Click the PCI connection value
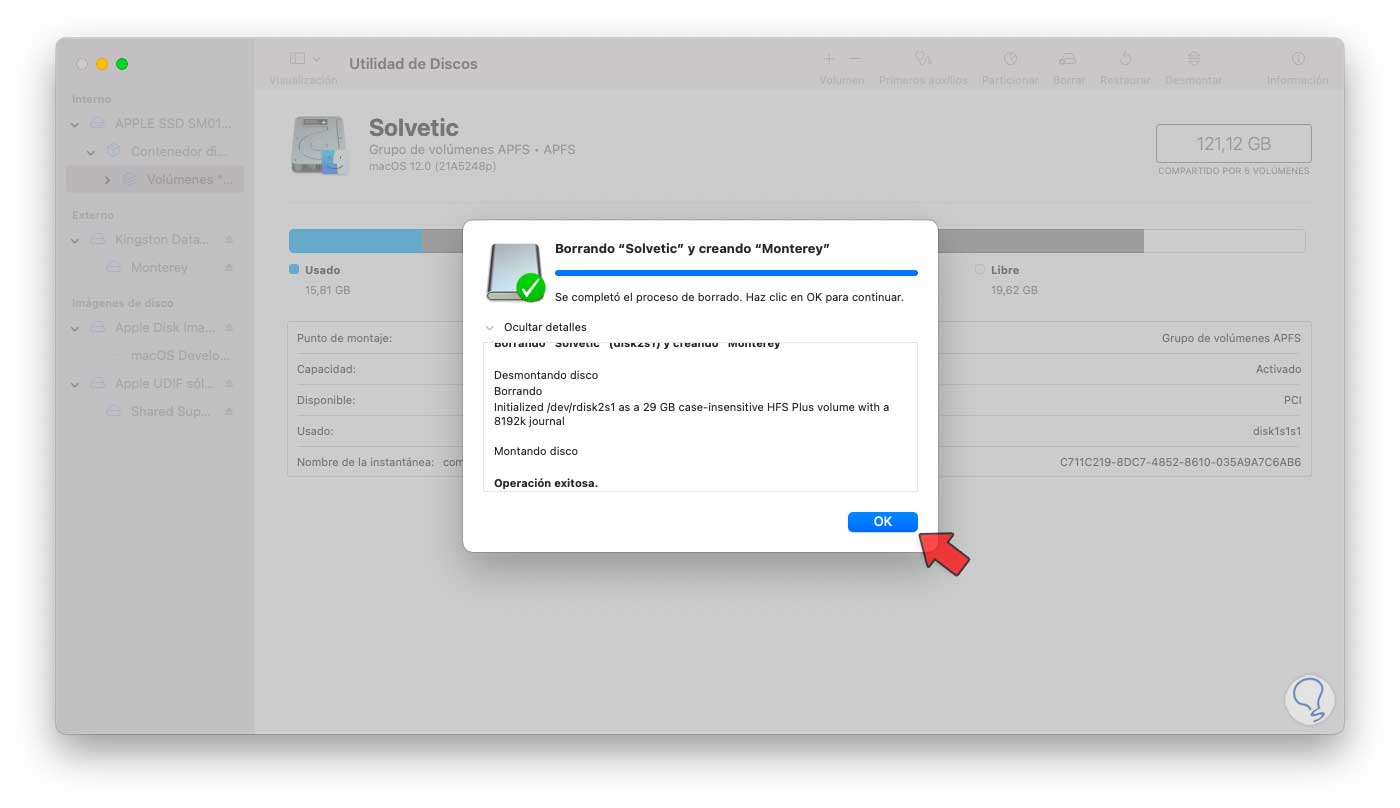1400x808 pixels. coord(1292,400)
